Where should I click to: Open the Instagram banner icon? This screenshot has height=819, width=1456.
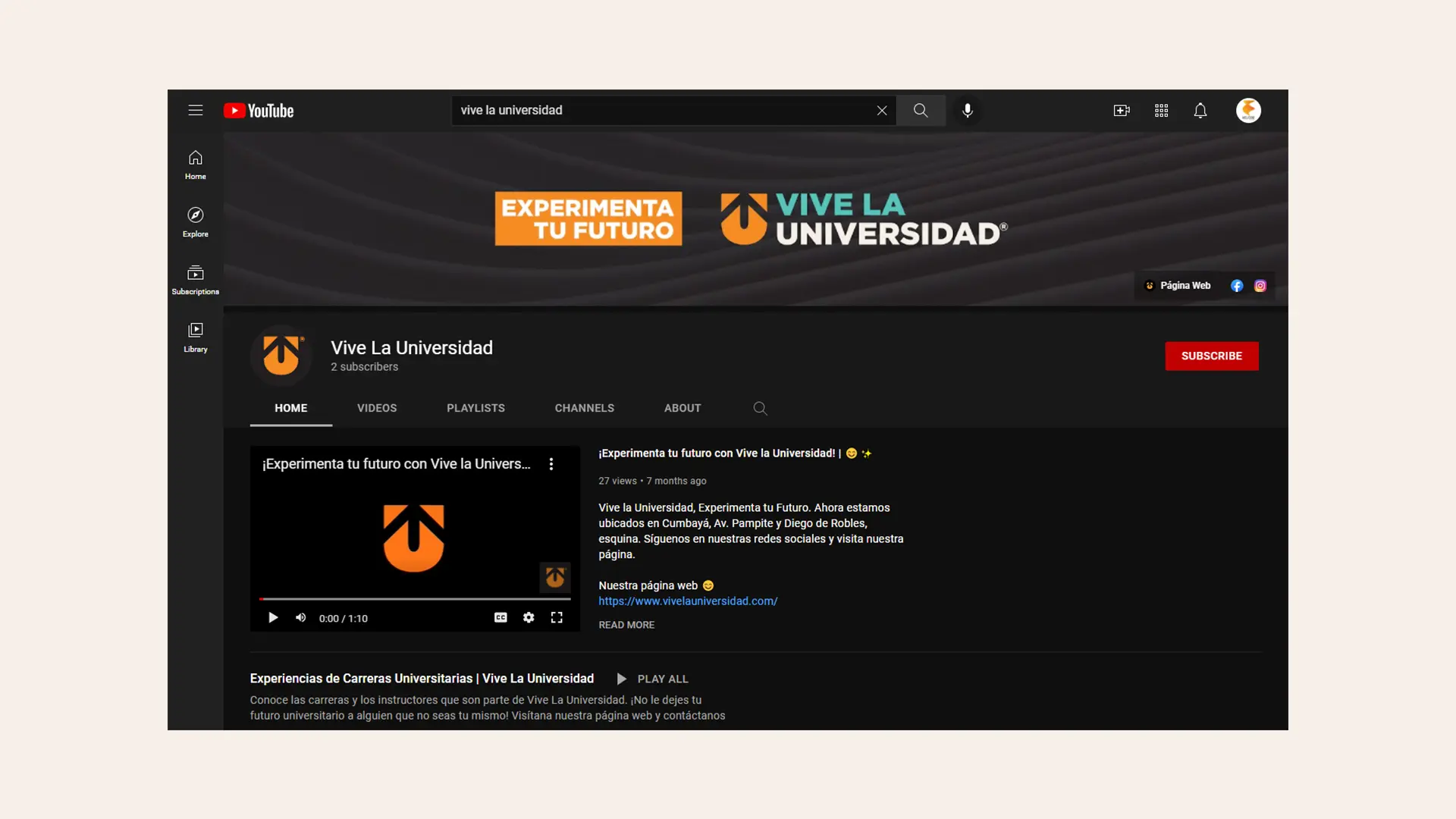(x=1260, y=286)
